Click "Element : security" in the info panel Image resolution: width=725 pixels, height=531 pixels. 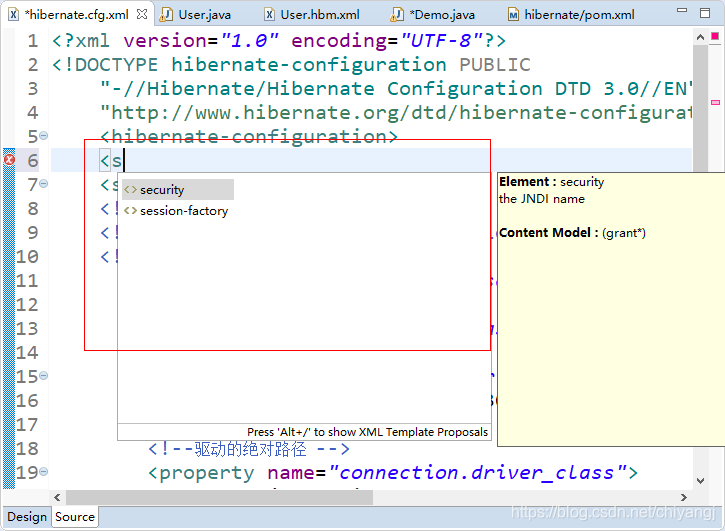(552, 182)
